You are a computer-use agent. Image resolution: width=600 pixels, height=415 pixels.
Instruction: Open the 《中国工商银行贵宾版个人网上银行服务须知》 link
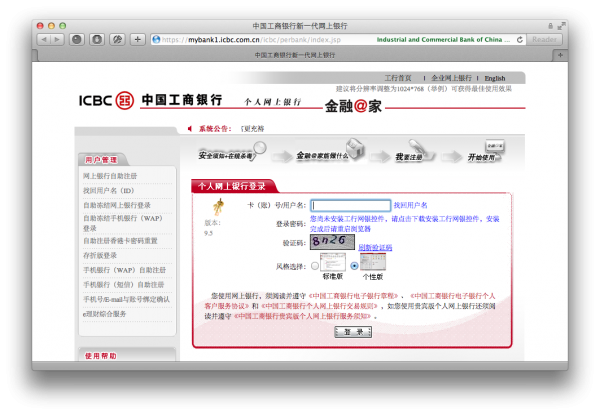click(x=303, y=316)
